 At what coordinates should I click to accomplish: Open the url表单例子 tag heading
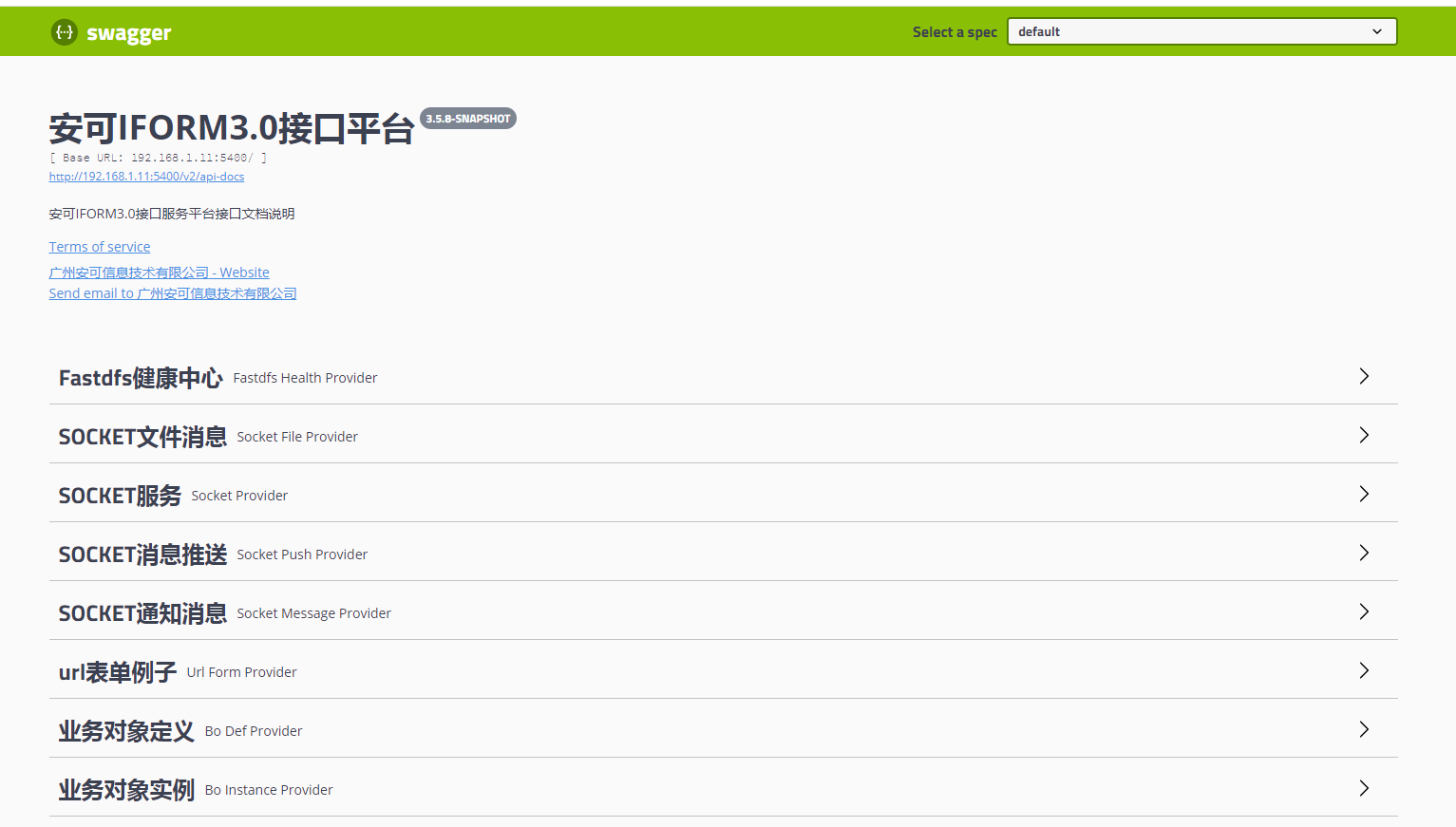118,672
